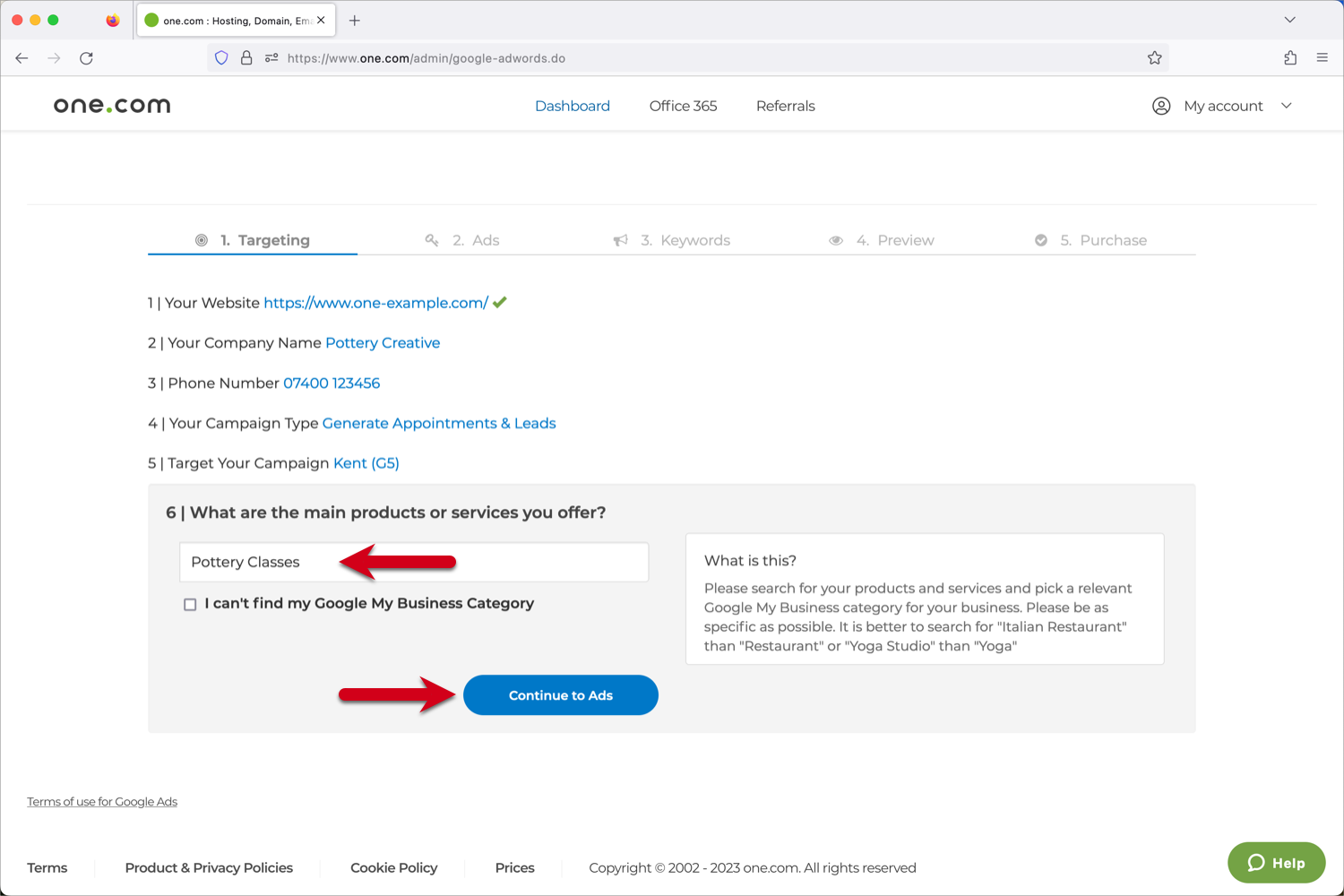Reload the current page

click(x=86, y=57)
